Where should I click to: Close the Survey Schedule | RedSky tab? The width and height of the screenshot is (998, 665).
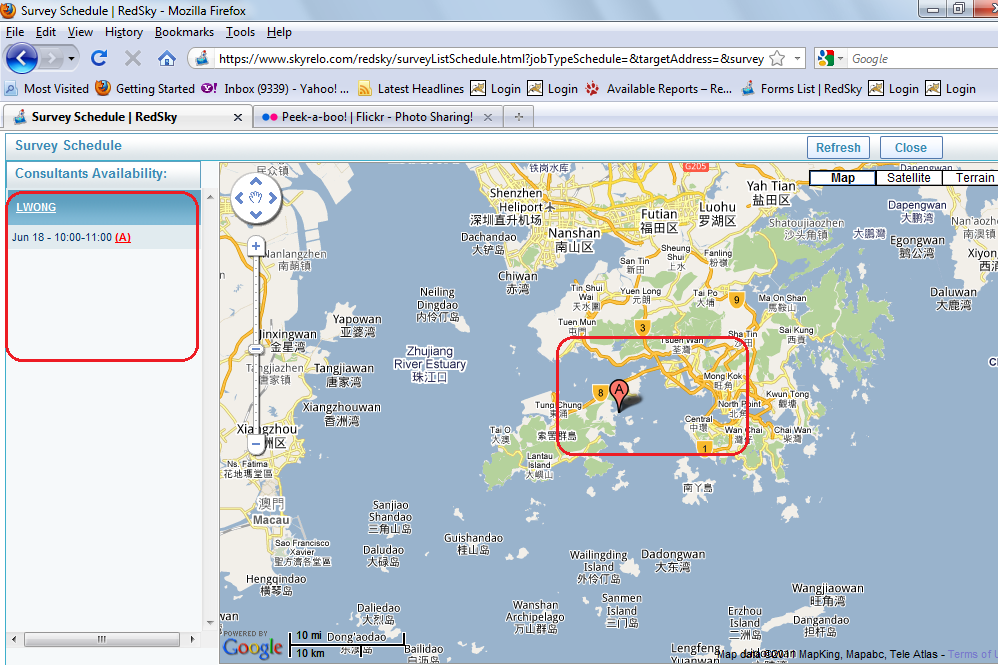(x=237, y=117)
